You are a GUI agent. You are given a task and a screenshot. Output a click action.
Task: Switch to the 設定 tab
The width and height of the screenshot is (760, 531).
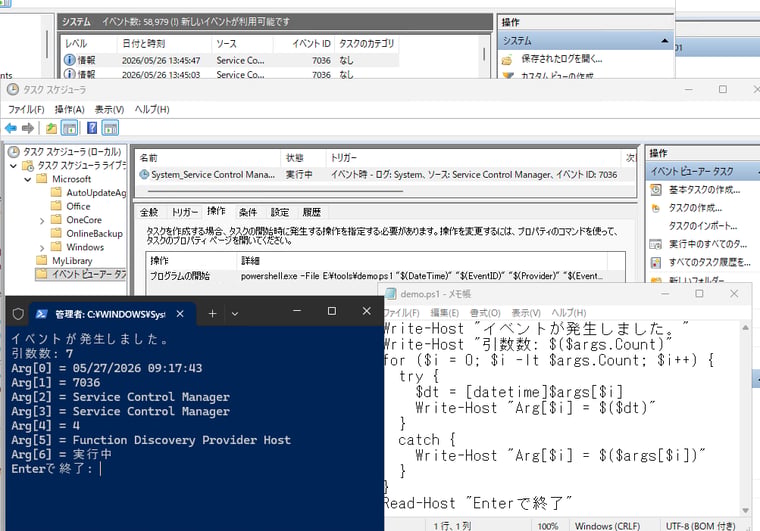click(x=280, y=212)
